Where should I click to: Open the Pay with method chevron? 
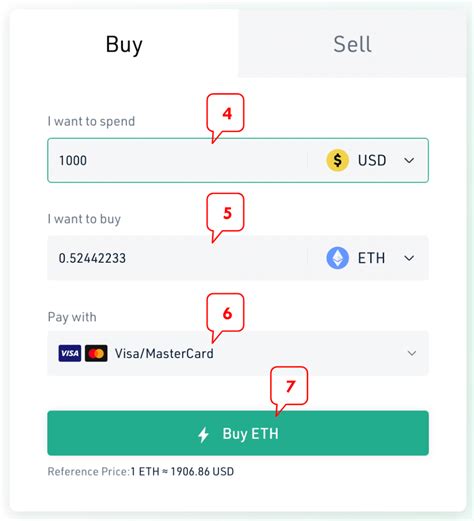[x=412, y=353]
